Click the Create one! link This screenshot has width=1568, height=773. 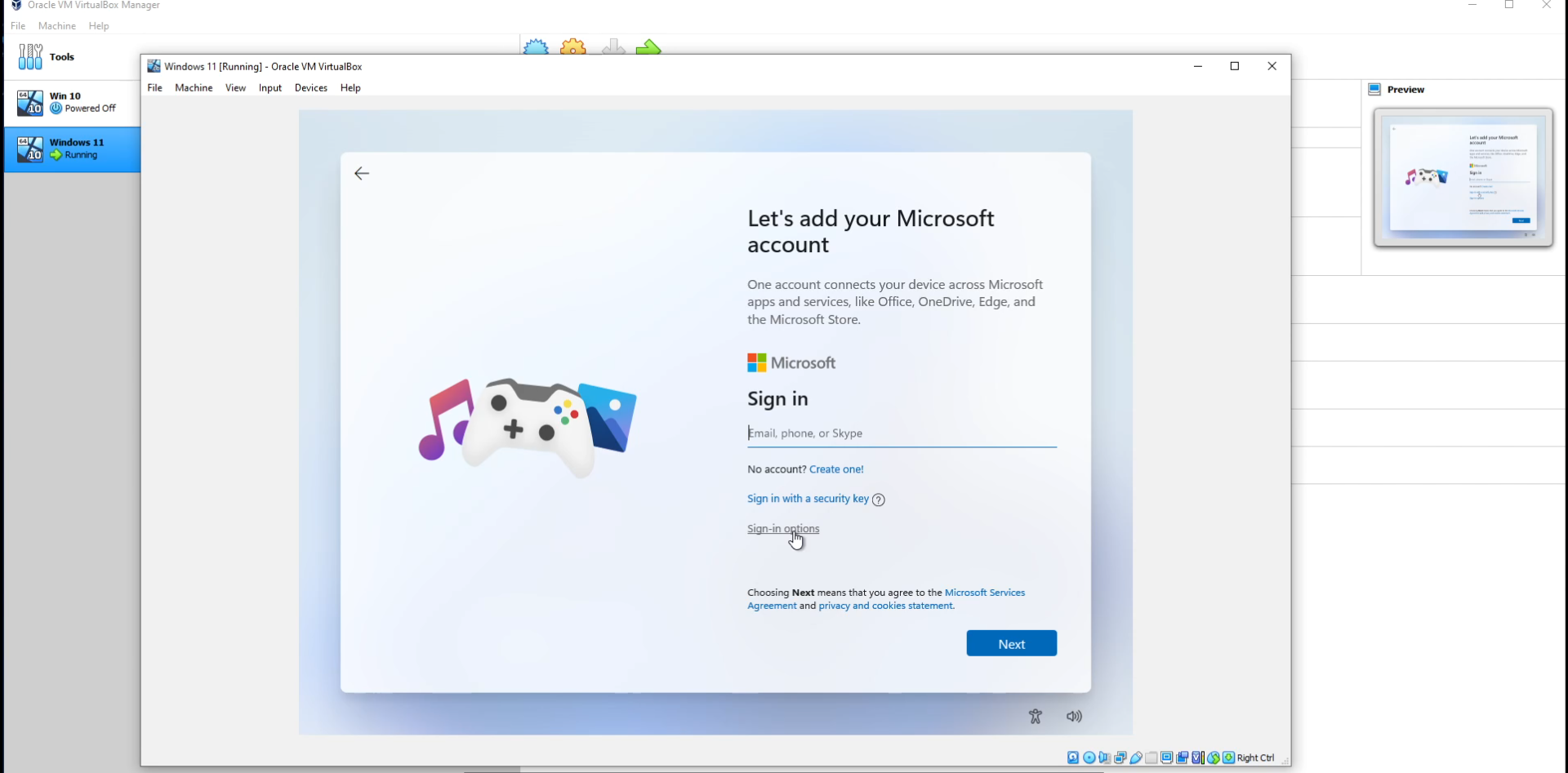(x=836, y=469)
